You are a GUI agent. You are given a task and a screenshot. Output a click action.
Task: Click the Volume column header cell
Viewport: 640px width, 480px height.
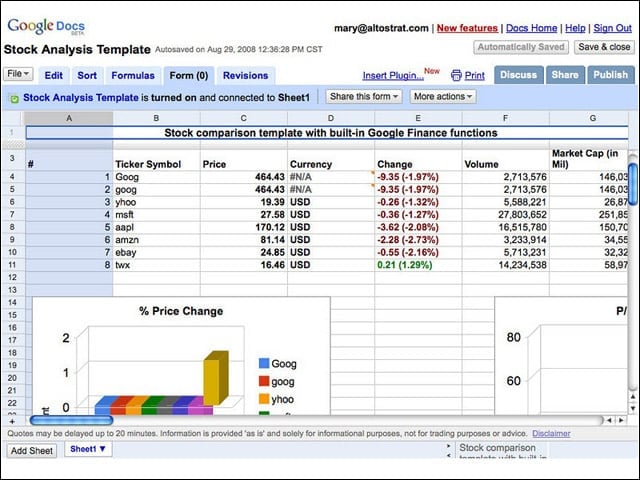(505, 160)
